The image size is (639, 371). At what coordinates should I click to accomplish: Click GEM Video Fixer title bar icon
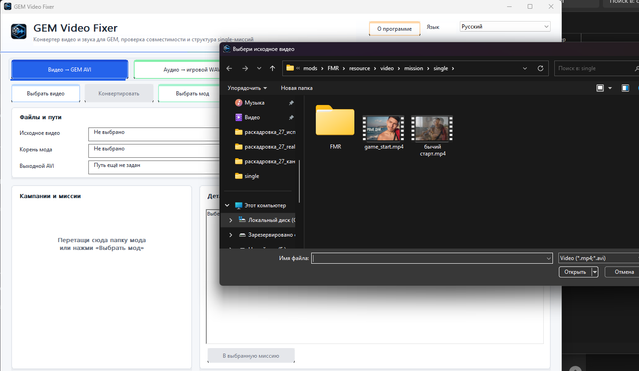7,7
